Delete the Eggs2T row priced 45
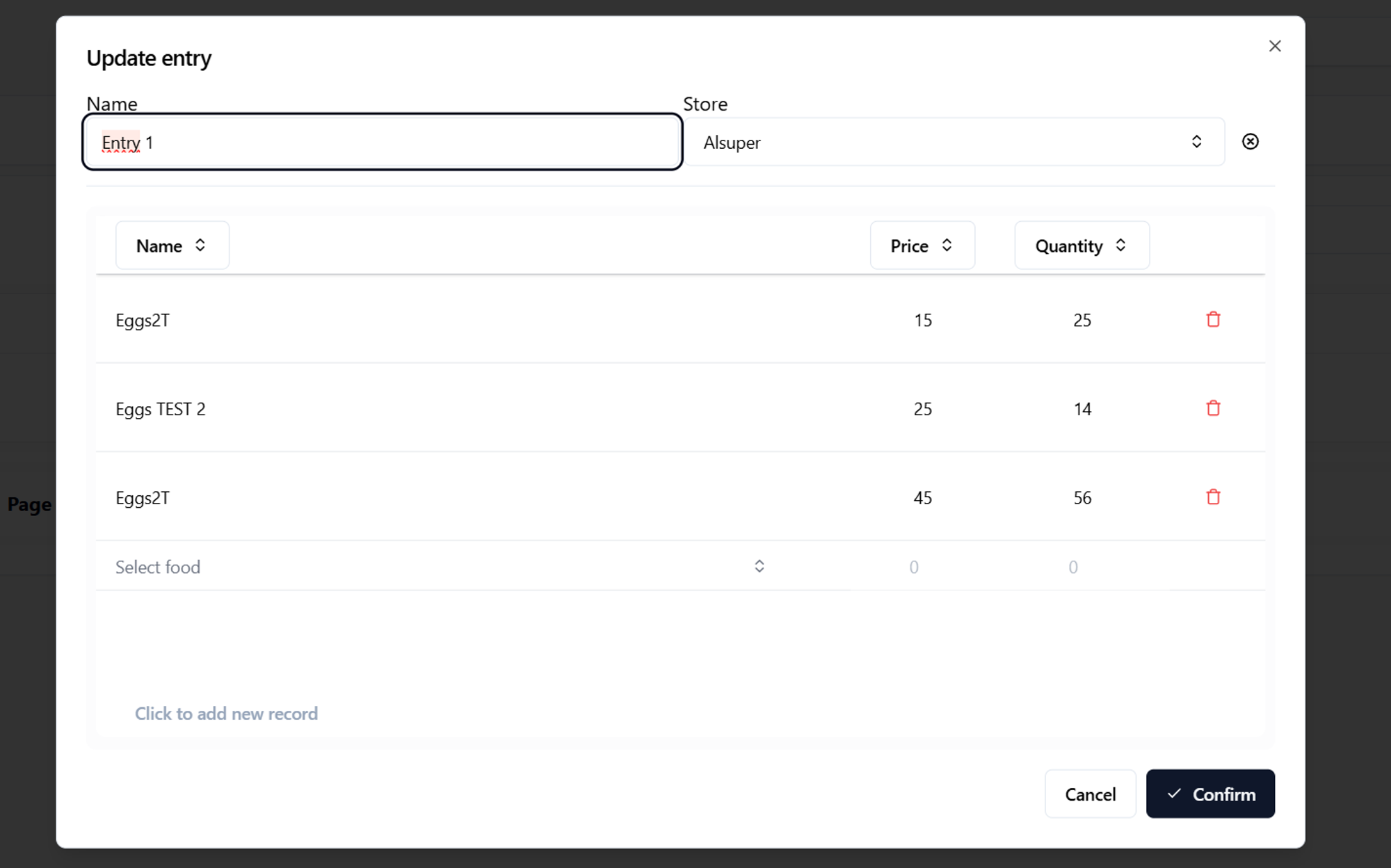The width and height of the screenshot is (1391, 868). point(1213,497)
